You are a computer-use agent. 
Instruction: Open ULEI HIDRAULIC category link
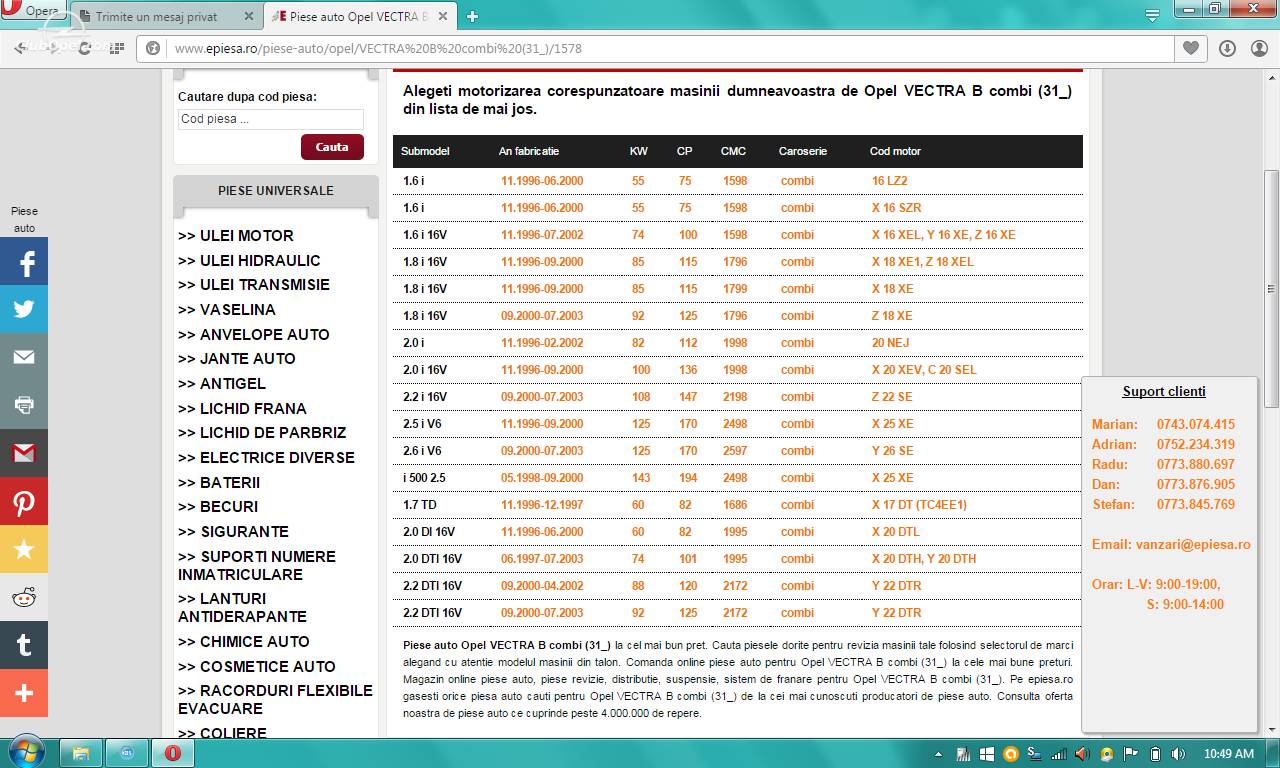click(x=249, y=261)
